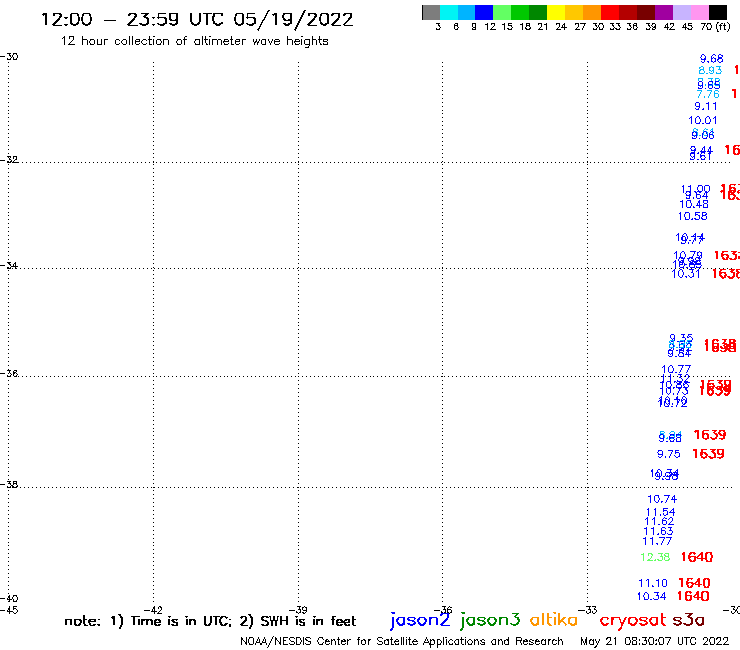Click the wave height value 10.74
This screenshot has width=740, height=650.
(x=662, y=499)
